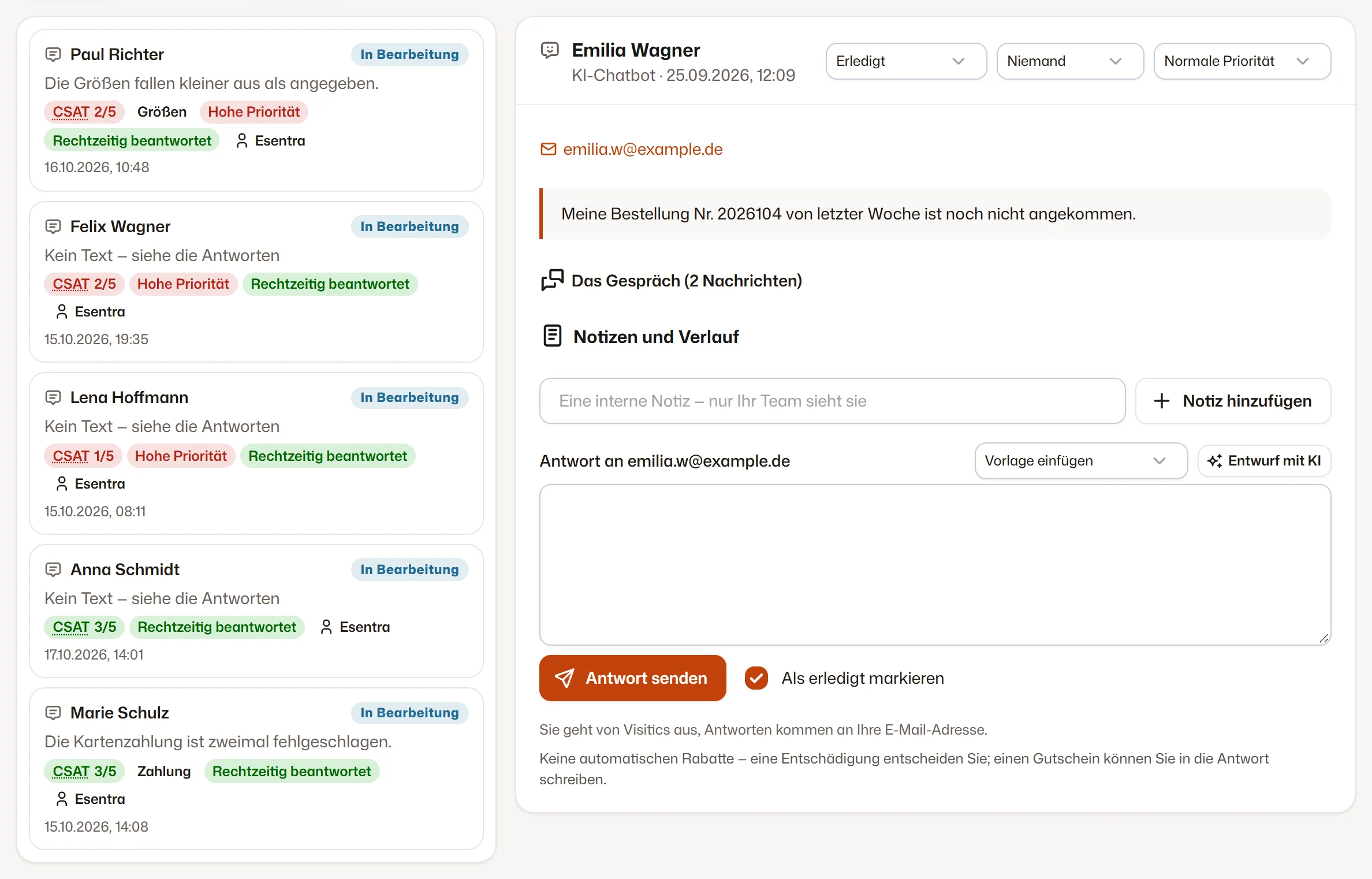
Task: Click the plus icon on Notiz hinzufügen
Action: (1161, 401)
